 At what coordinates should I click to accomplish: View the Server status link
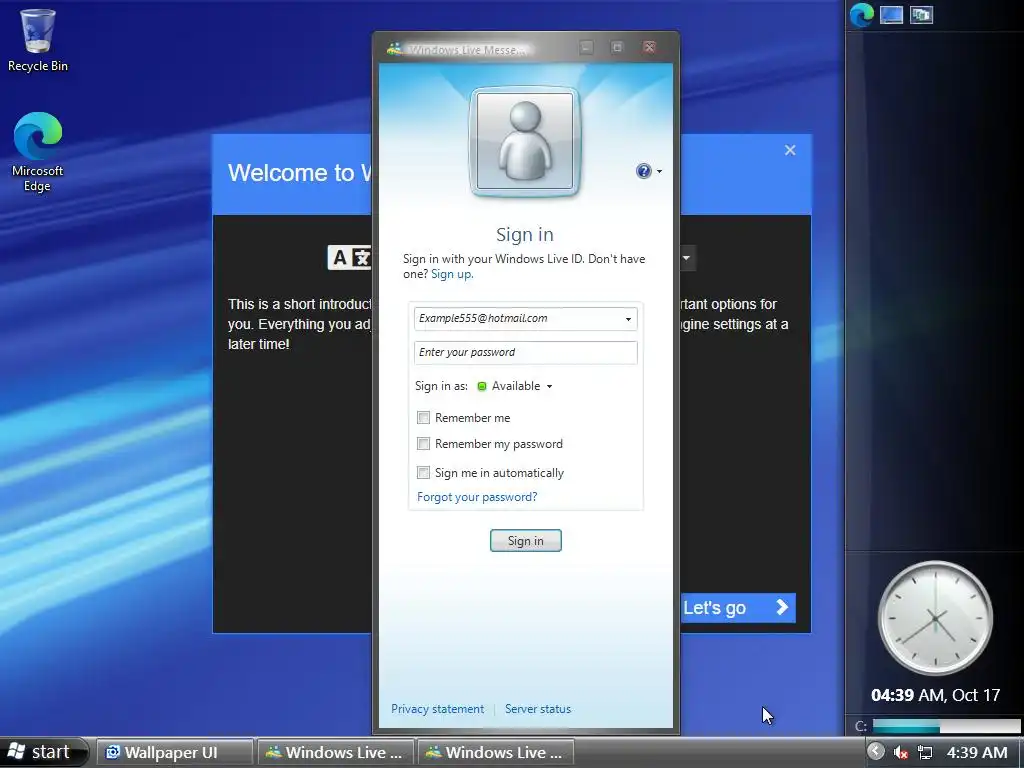pyautogui.click(x=537, y=709)
